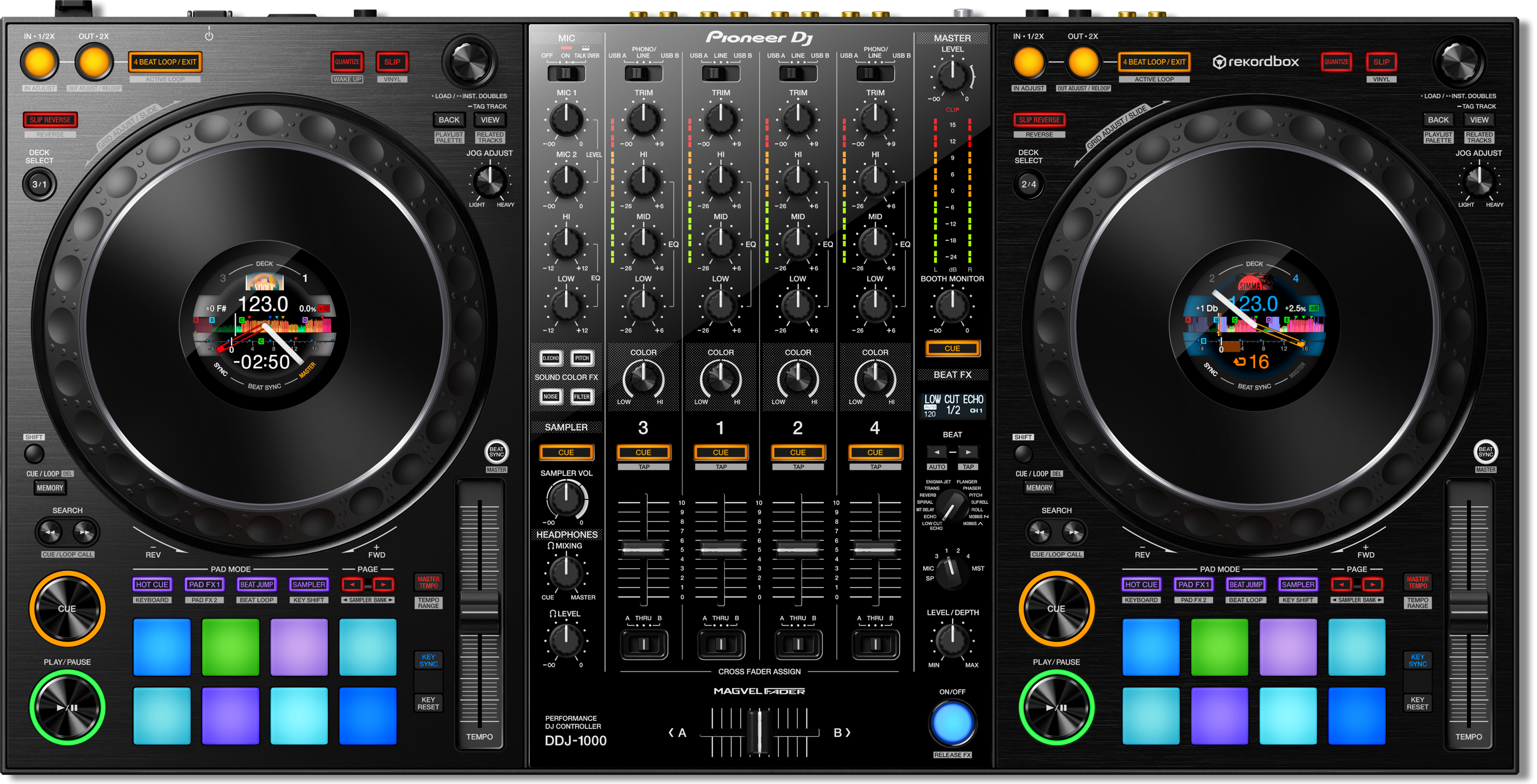The width and height of the screenshot is (1537, 784).
Task: Click the MIC Off/On/Talk Over selector switch
Action: [x=566, y=73]
